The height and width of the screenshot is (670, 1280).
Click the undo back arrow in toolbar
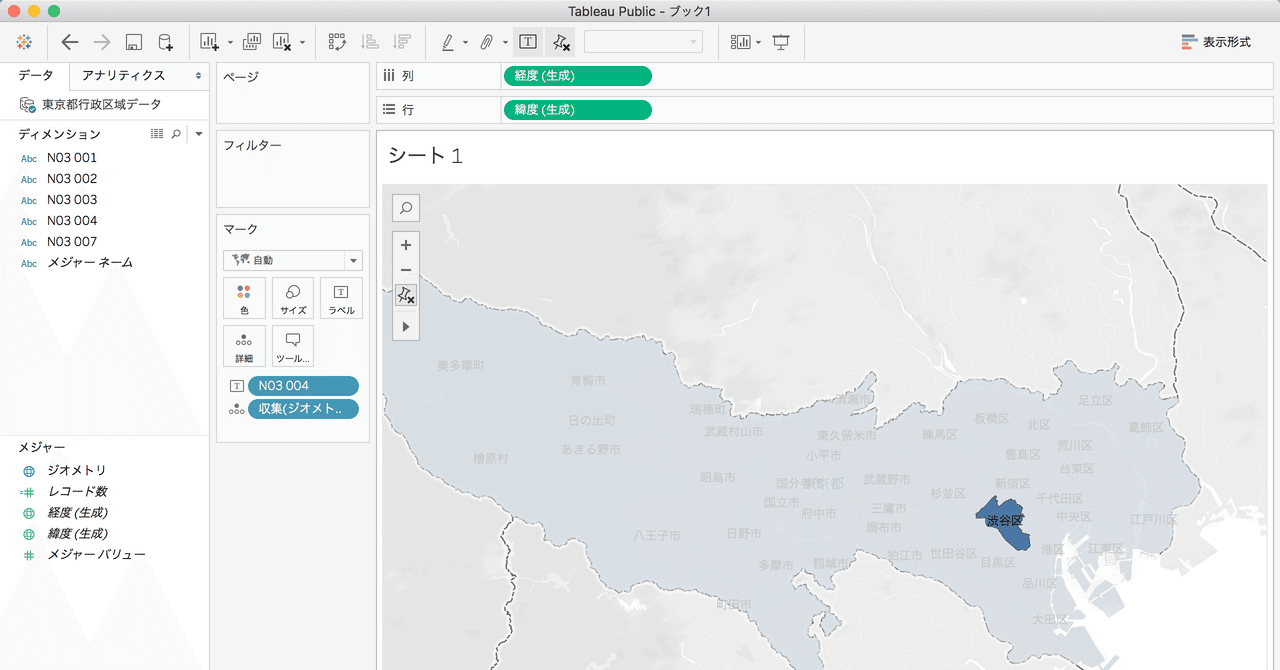click(x=70, y=42)
